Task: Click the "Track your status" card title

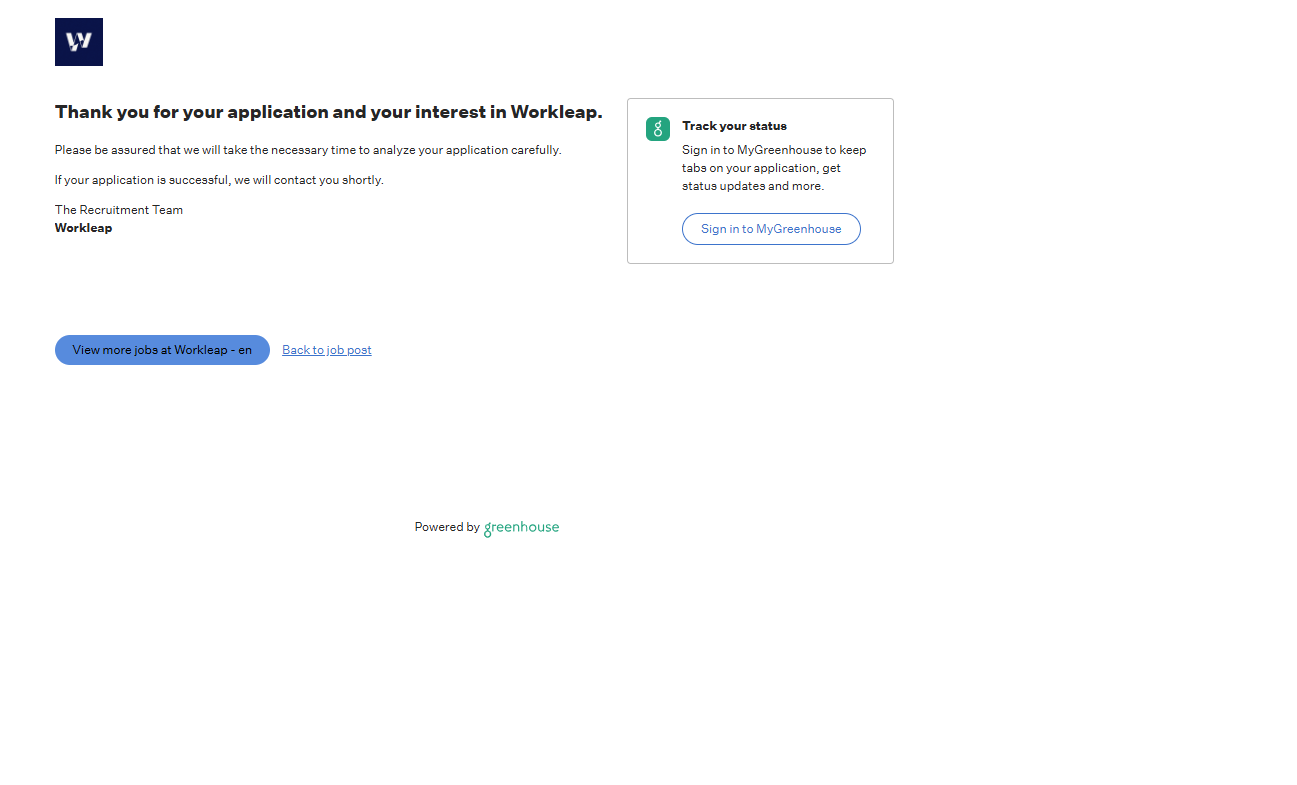Action: 734,126
